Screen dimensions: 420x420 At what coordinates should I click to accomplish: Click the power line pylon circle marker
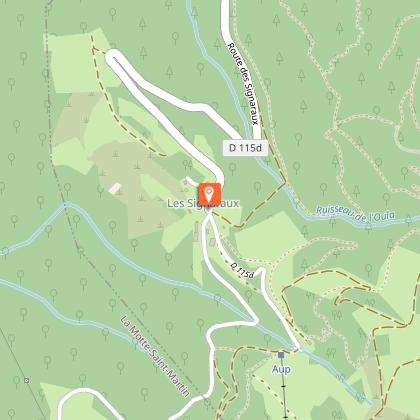pyautogui.click(x=26, y=380)
